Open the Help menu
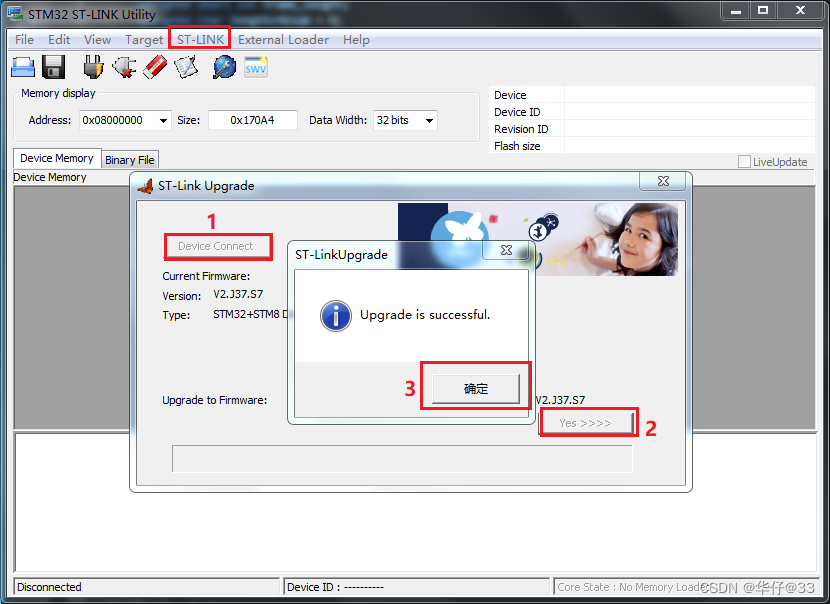The width and height of the screenshot is (830, 604). (x=356, y=40)
